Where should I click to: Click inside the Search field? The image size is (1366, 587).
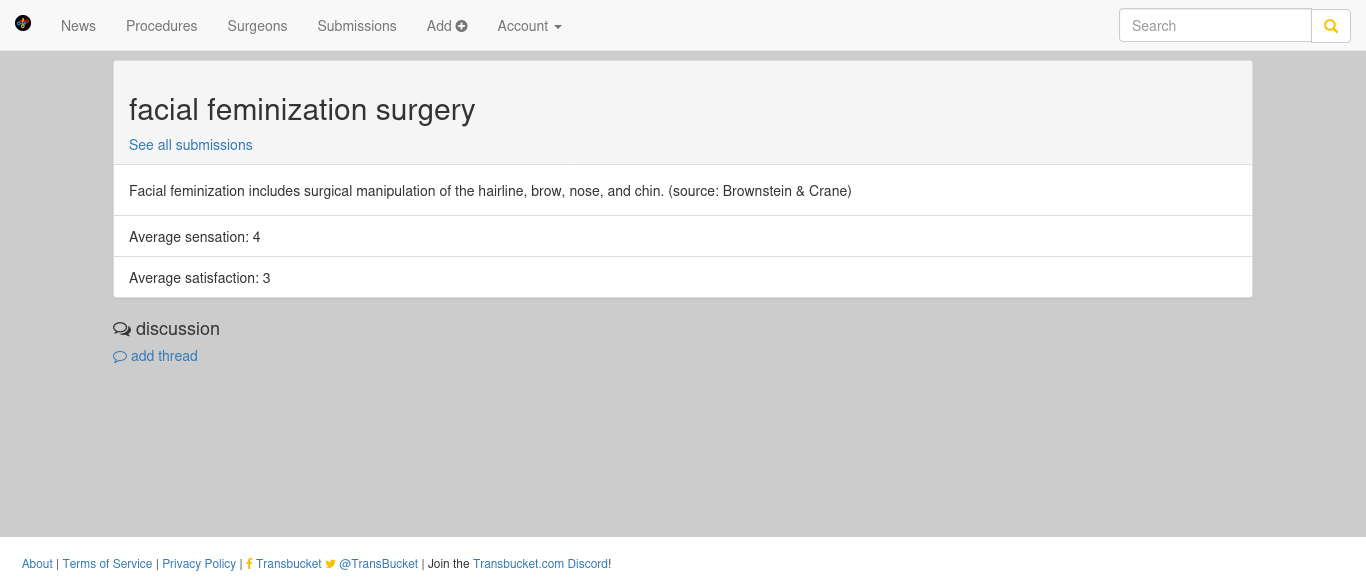click(1215, 26)
